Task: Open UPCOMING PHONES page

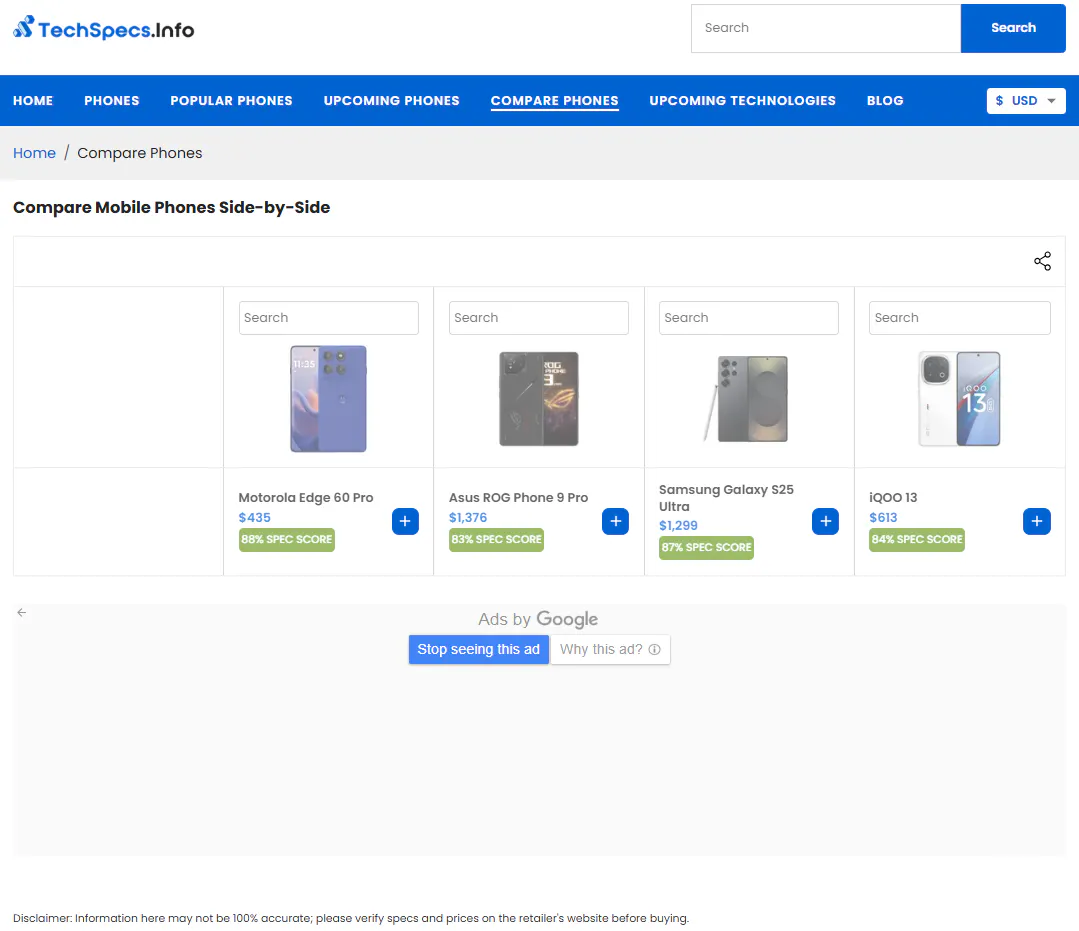Action: (x=392, y=100)
